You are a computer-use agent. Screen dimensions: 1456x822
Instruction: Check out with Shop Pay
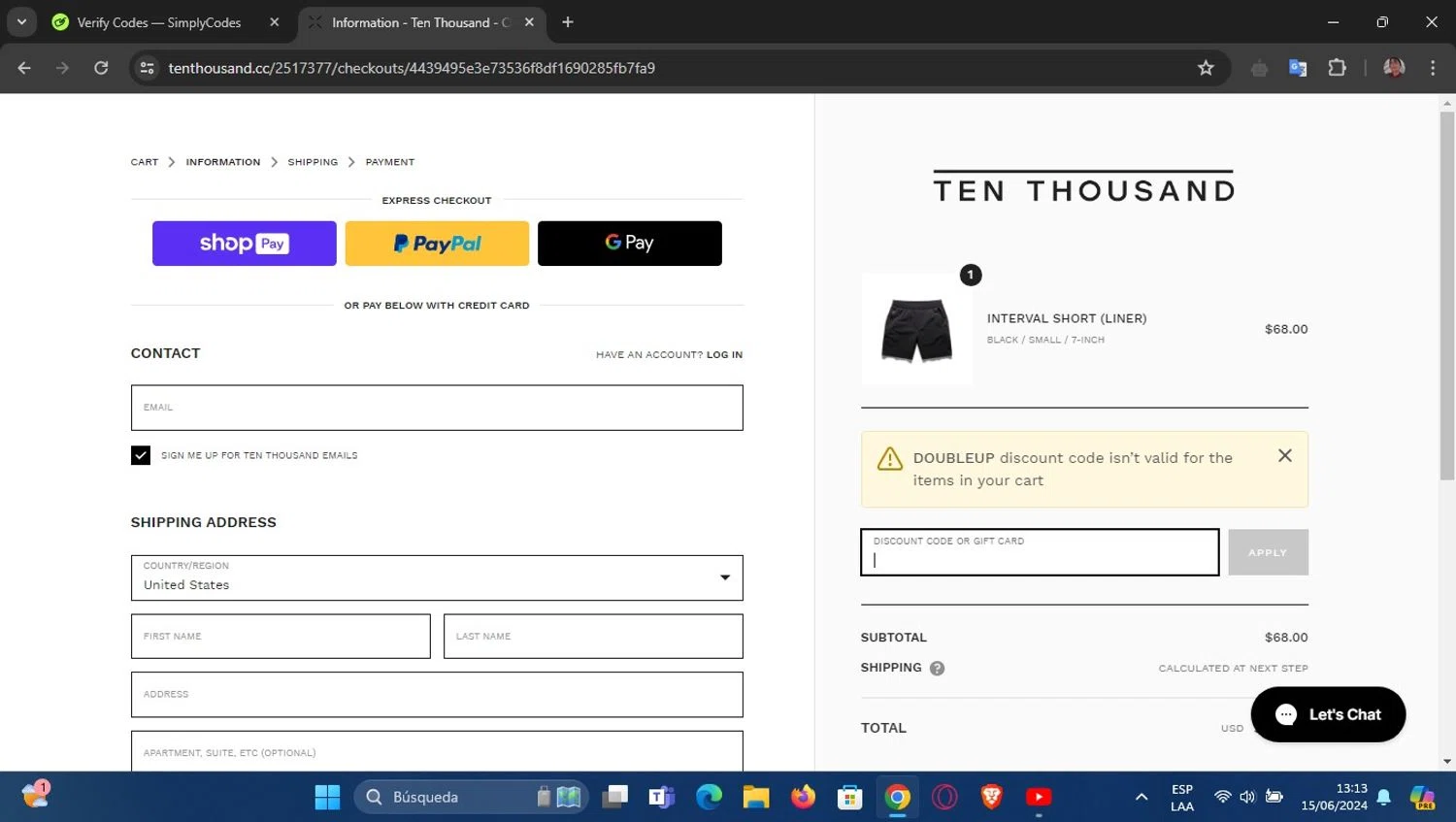pyautogui.click(x=245, y=244)
